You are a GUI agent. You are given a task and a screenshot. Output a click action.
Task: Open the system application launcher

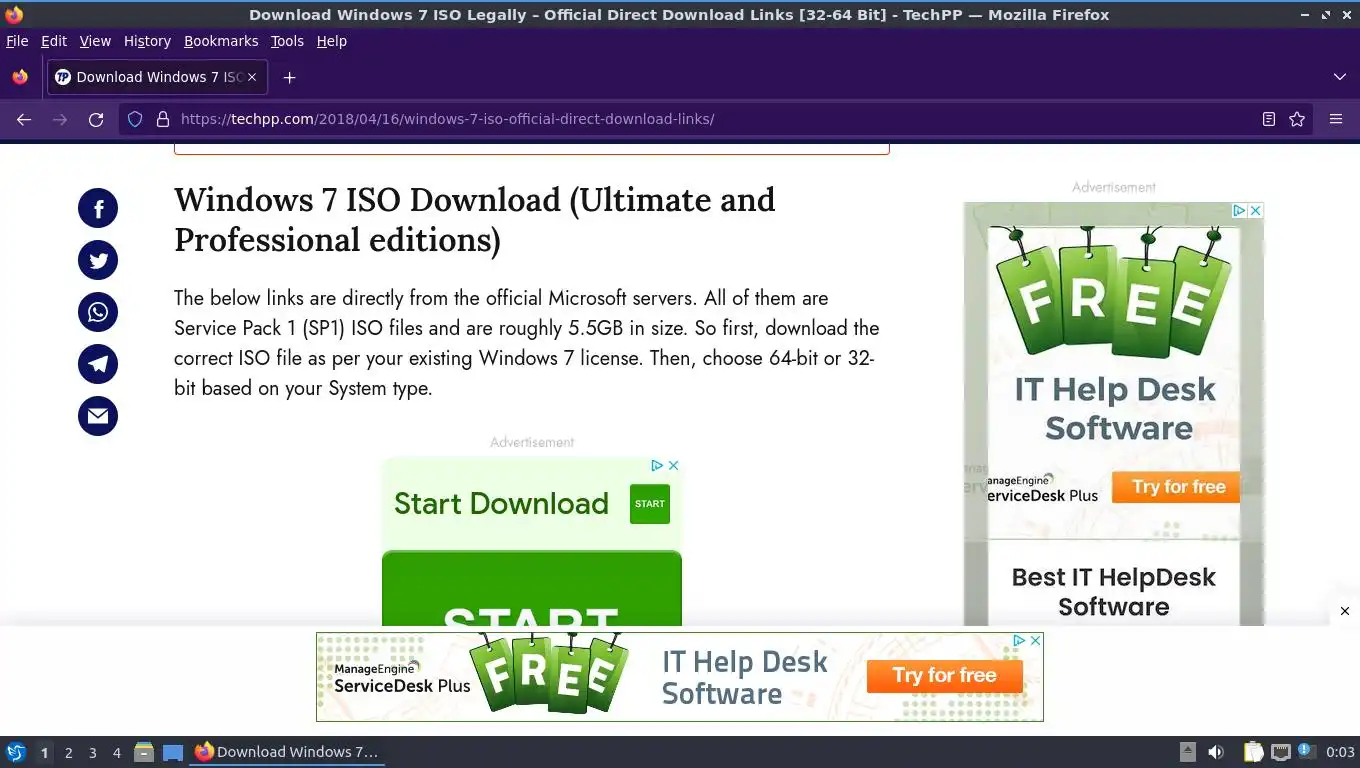pyautogui.click(x=15, y=752)
